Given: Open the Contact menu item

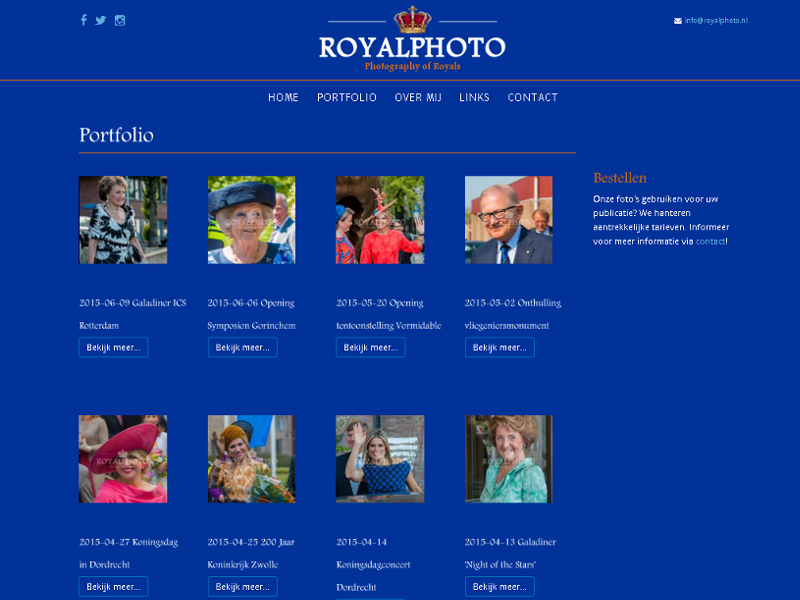Looking at the screenshot, I should pyautogui.click(x=532, y=97).
